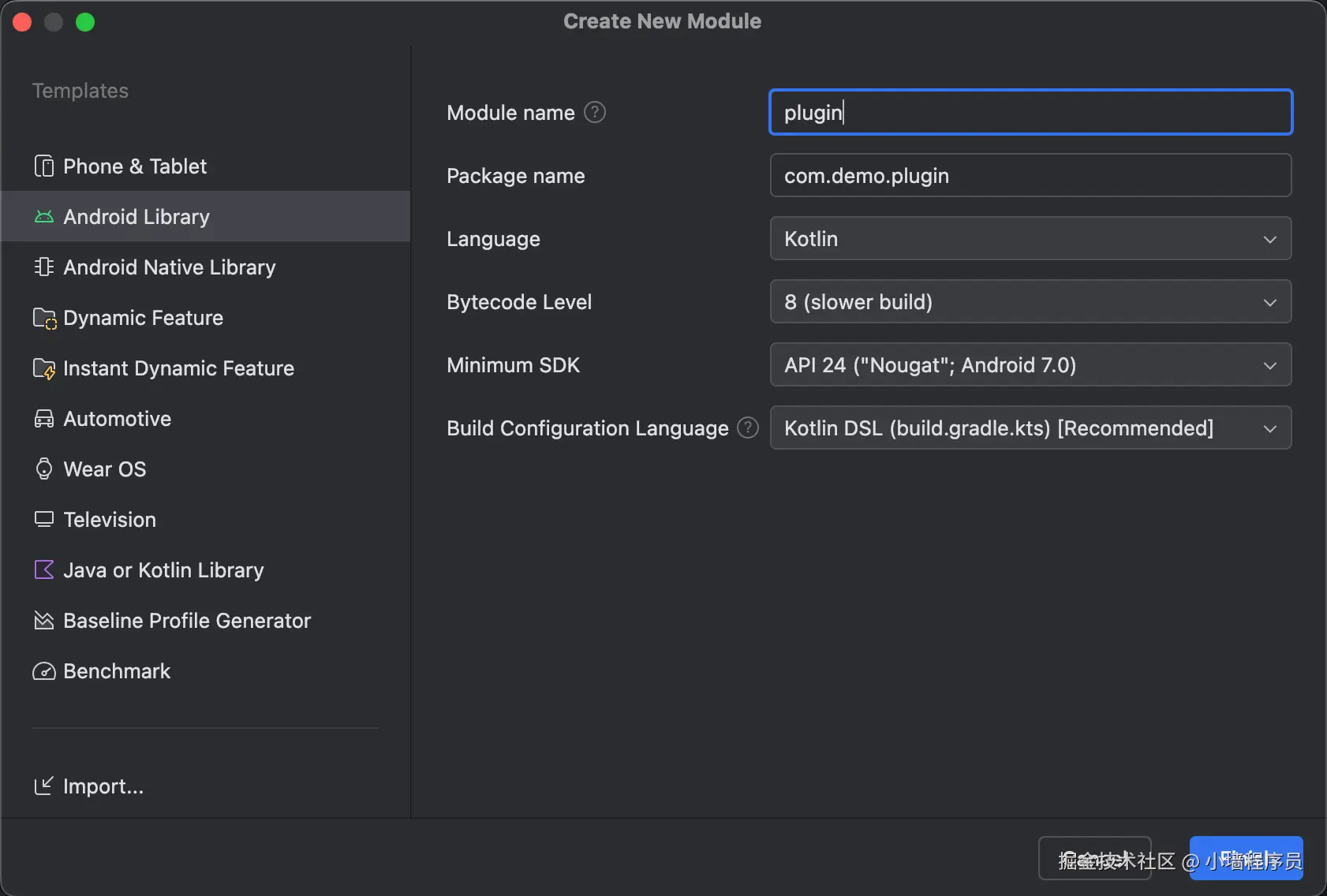Viewport: 1327px width, 896px height.
Task: Click the Wear OS watch icon
Action: (44, 469)
